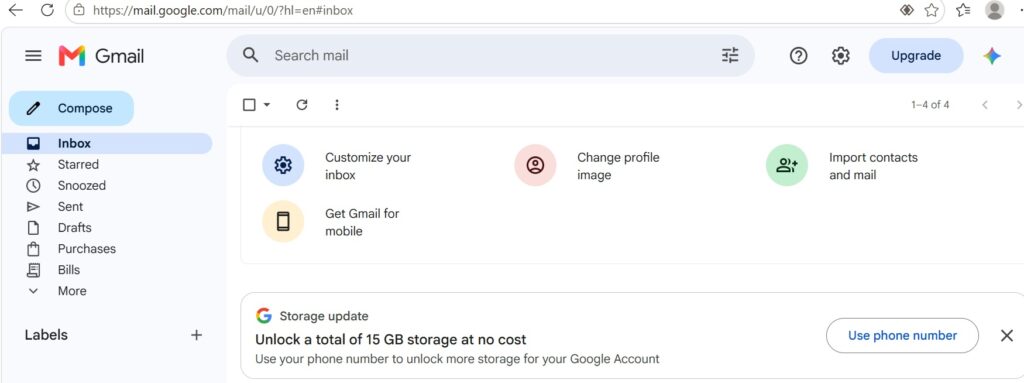Click the search options filter icon
Viewport: 1024px width, 383px height.
729,56
